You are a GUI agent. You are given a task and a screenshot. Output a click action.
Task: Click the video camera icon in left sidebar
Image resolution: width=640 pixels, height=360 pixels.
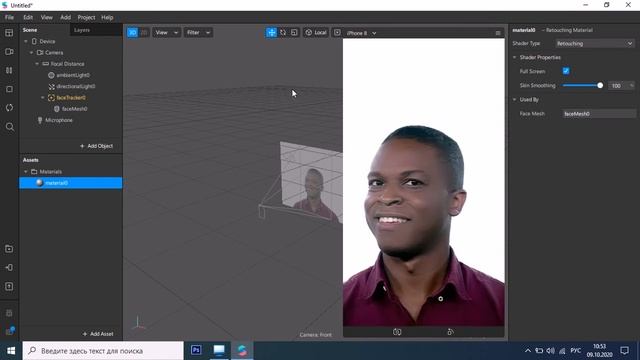[x=9, y=52]
